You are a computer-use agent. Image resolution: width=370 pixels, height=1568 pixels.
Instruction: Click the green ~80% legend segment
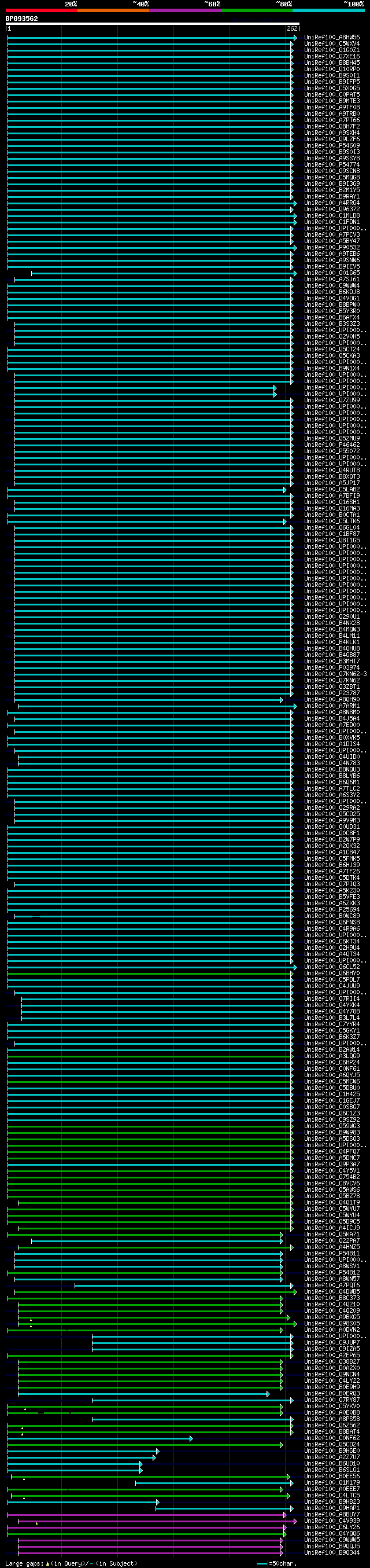pyautogui.click(x=256, y=10)
